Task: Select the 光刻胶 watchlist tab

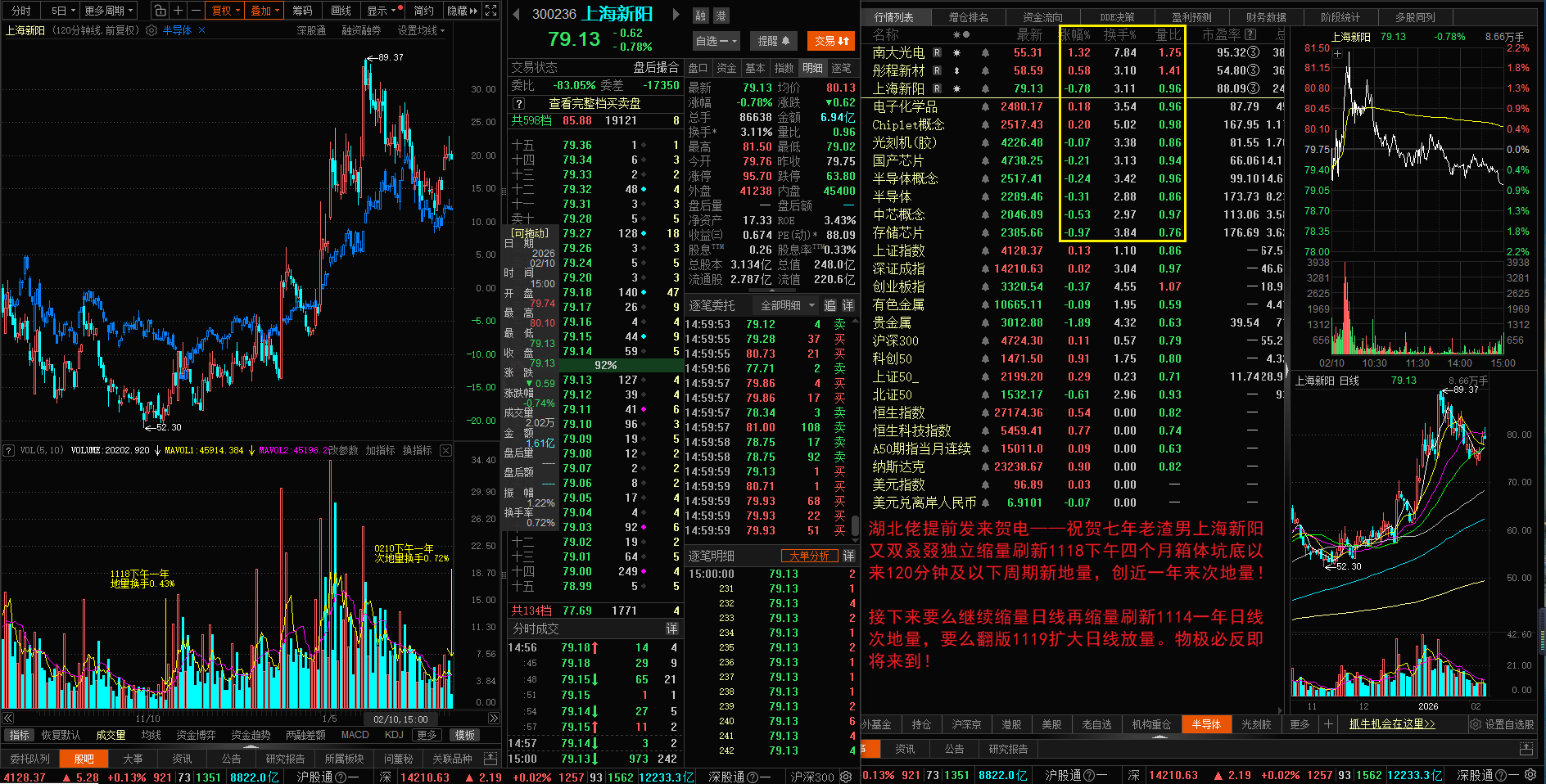Action: coord(1256,724)
